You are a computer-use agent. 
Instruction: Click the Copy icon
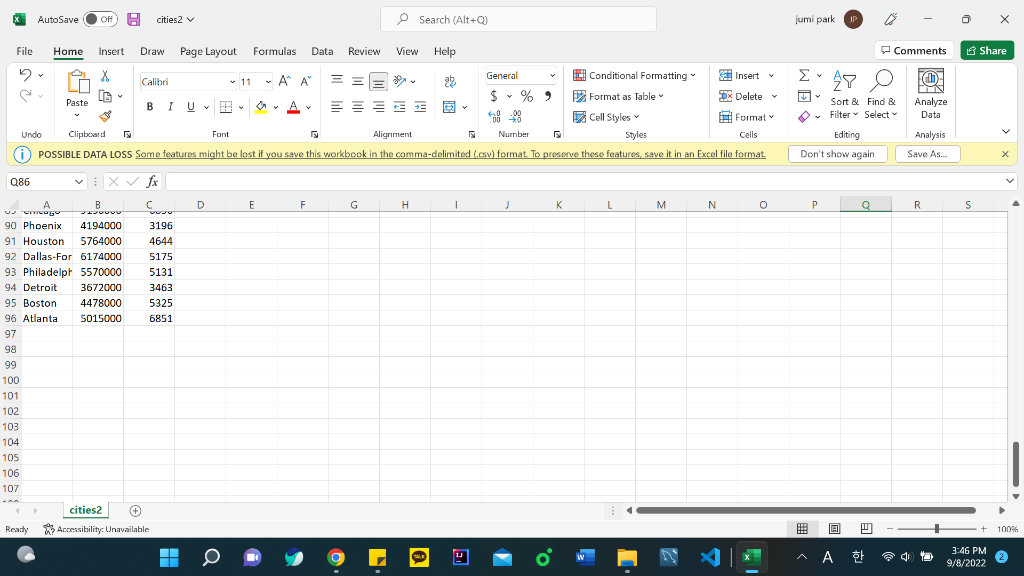coord(105,96)
